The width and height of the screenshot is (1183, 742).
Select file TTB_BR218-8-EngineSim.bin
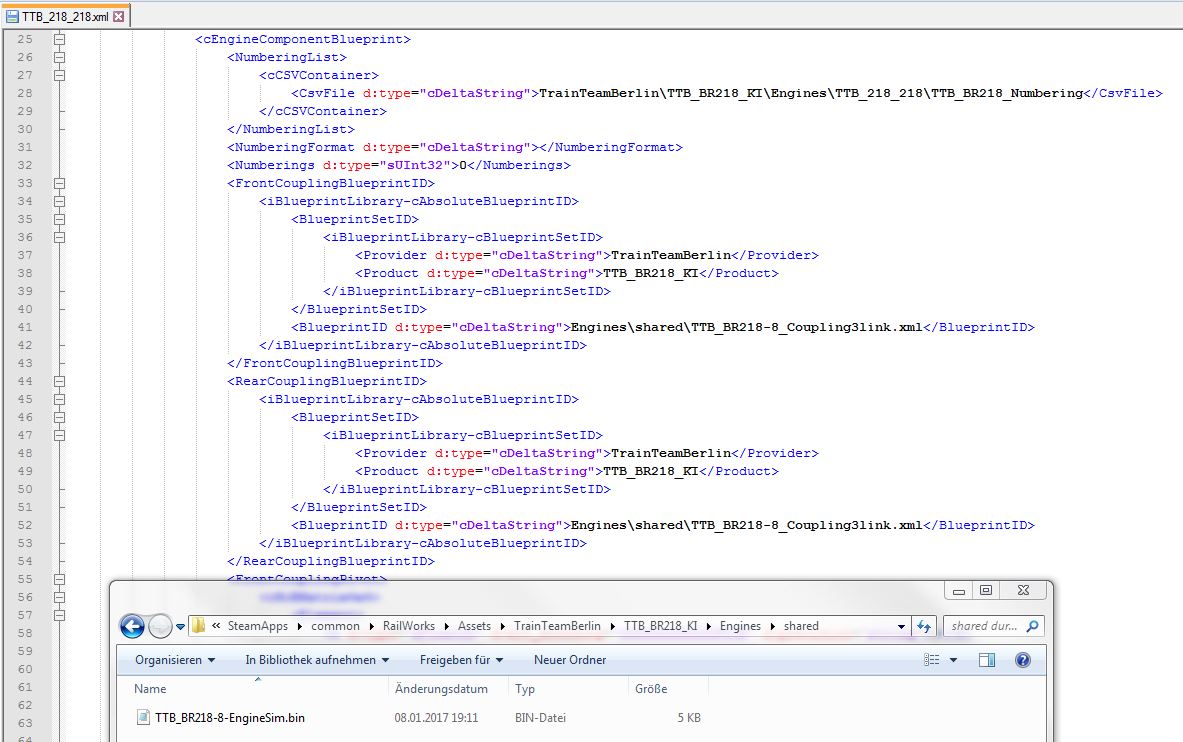(229, 718)
